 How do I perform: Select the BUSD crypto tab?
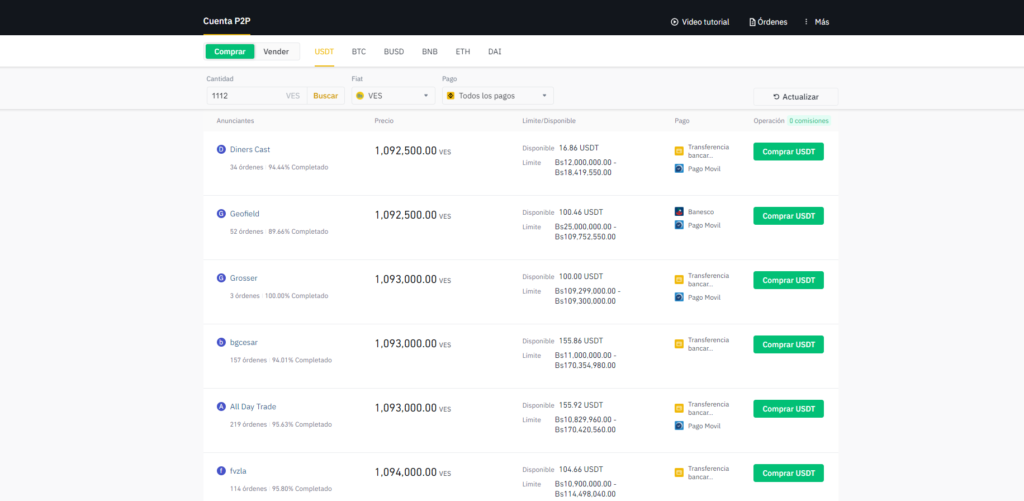coord(394,52)
